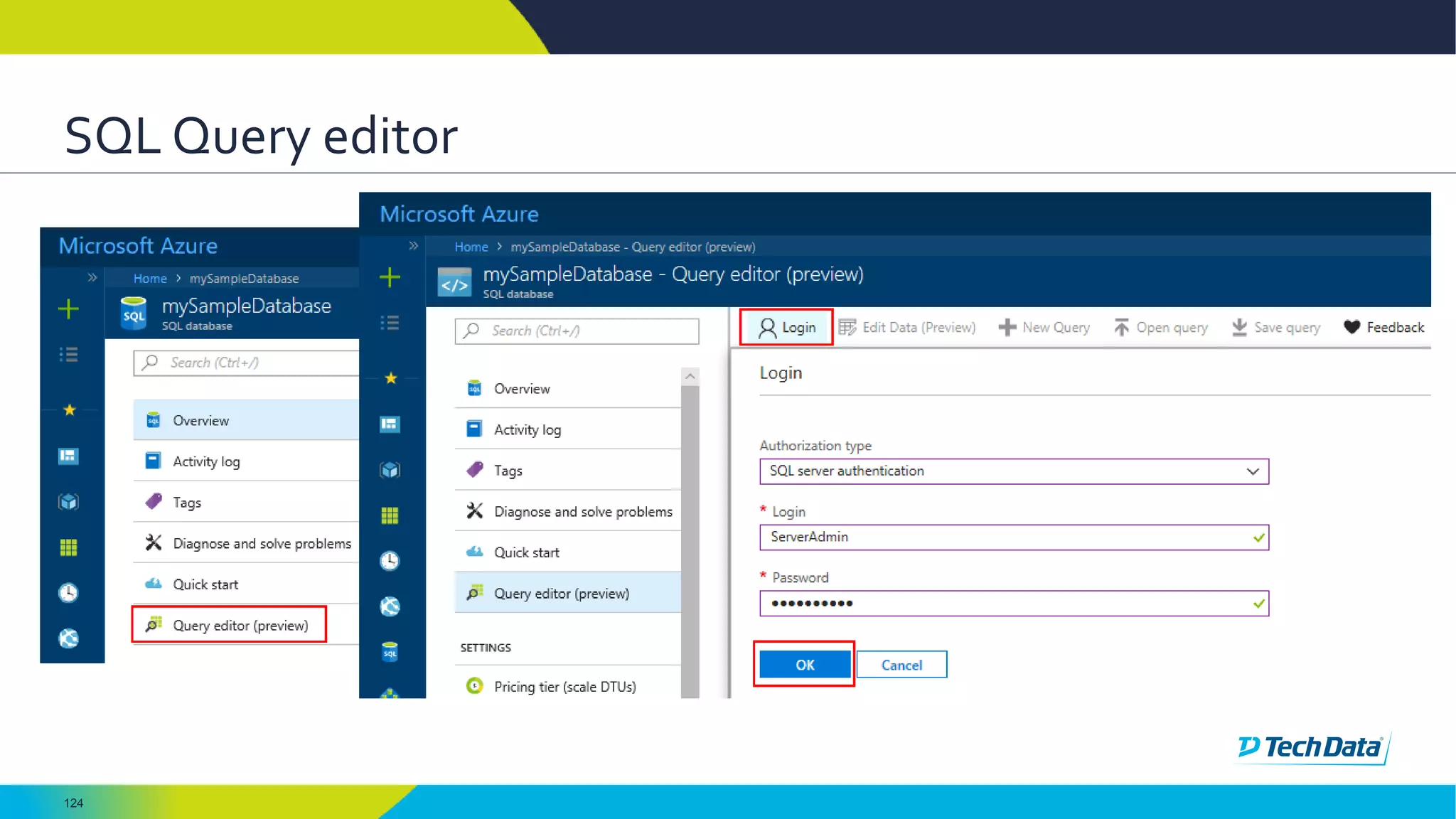Click the Query editor code icon in header
Image resolution: width=1456 pixels, height=819 pixels.
454,283
